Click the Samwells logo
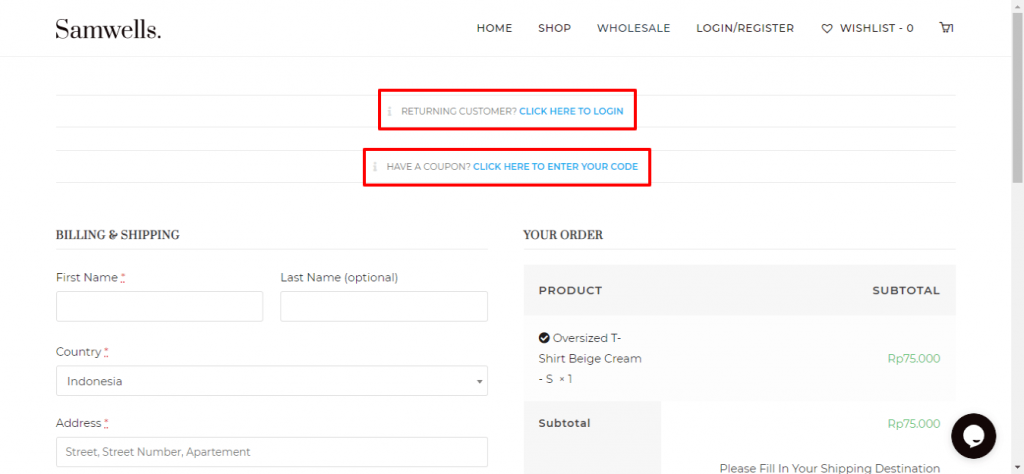Viewport: 1024px width, 474px height. tap(108, 29)
